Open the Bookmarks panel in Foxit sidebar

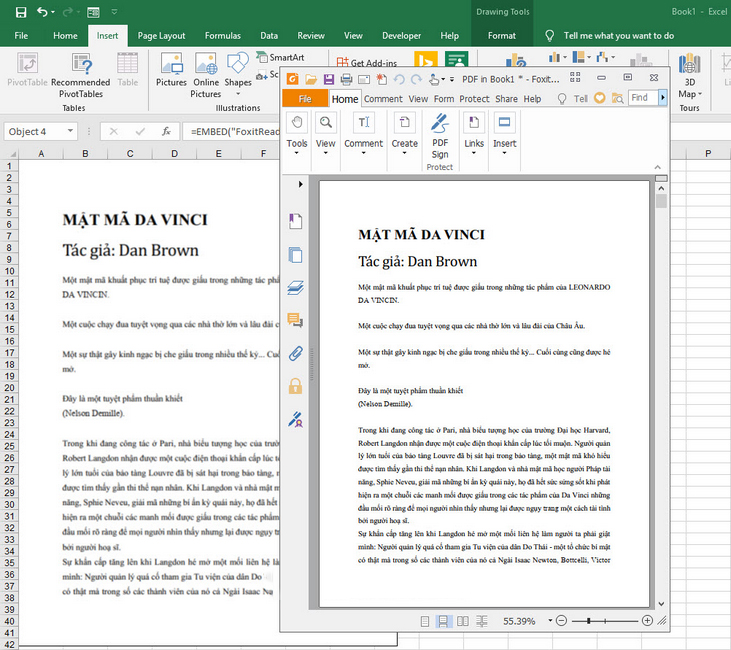click(296, 221)
